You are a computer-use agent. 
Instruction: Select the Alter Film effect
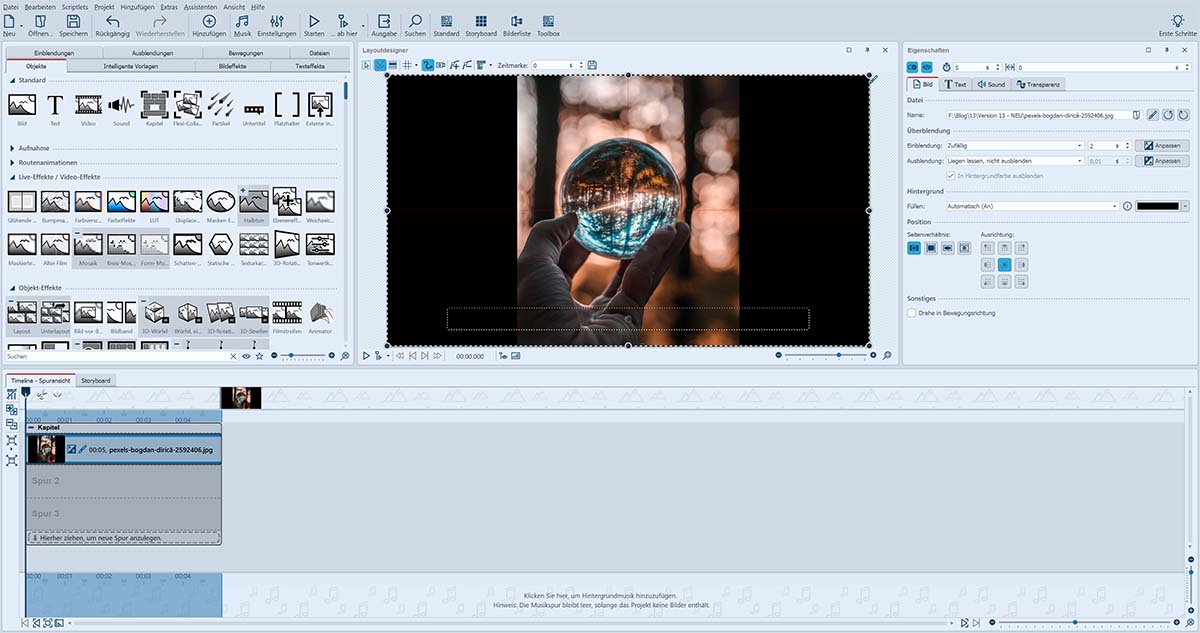55,246
